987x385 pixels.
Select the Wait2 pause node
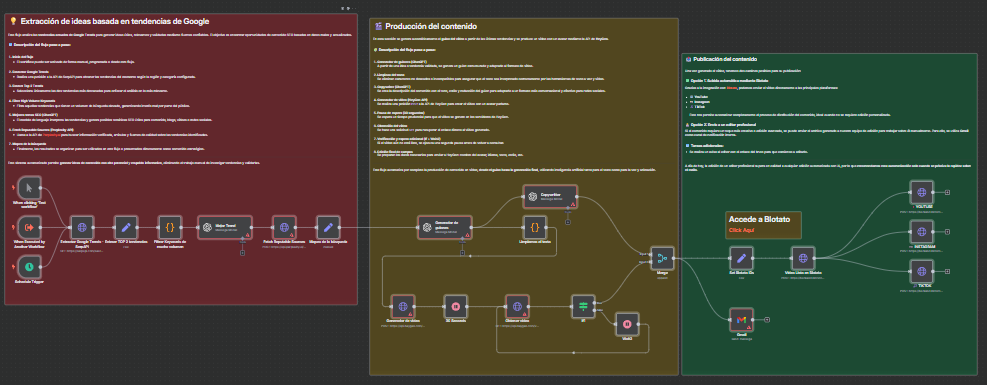tap(627, 324)
